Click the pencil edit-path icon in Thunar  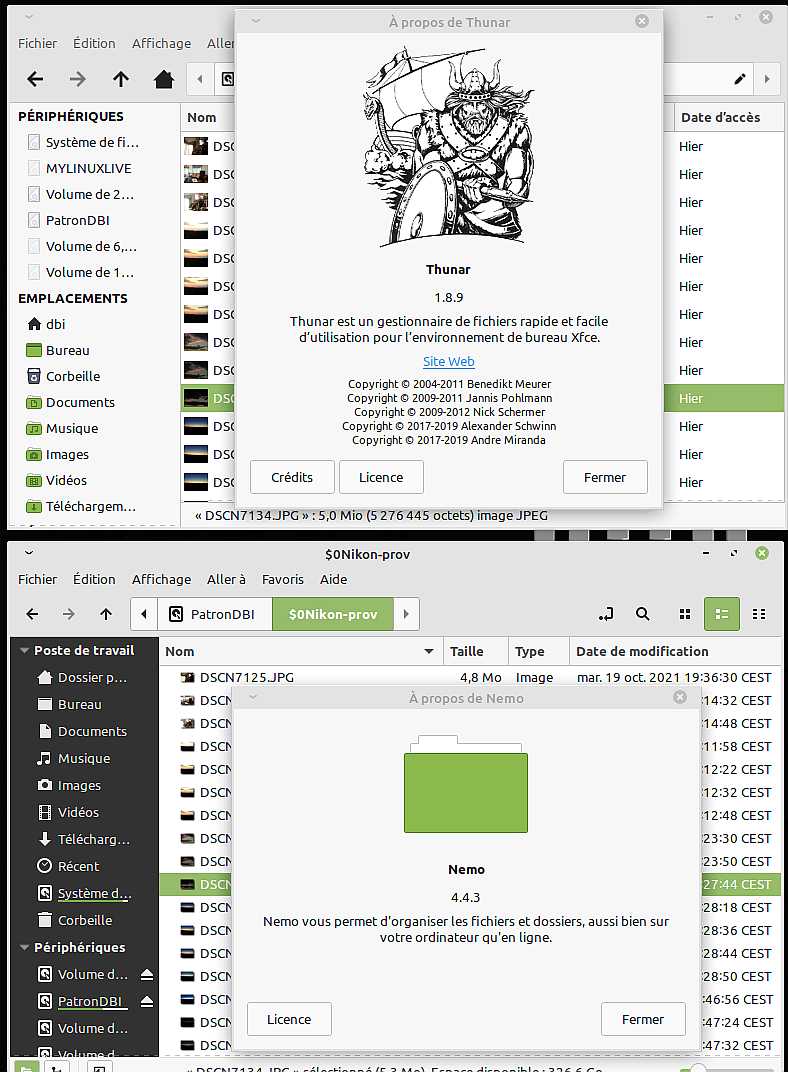tap(739, 79)
